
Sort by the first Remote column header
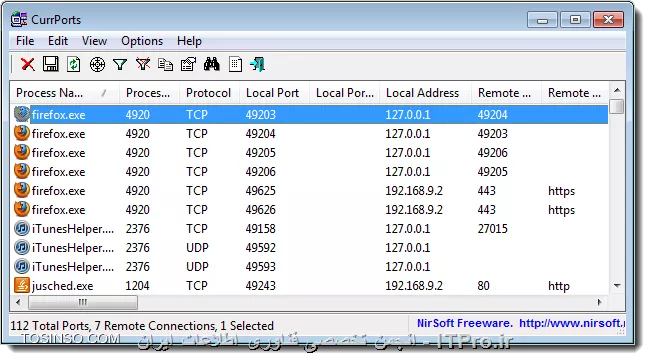click(x=506, y=93)
